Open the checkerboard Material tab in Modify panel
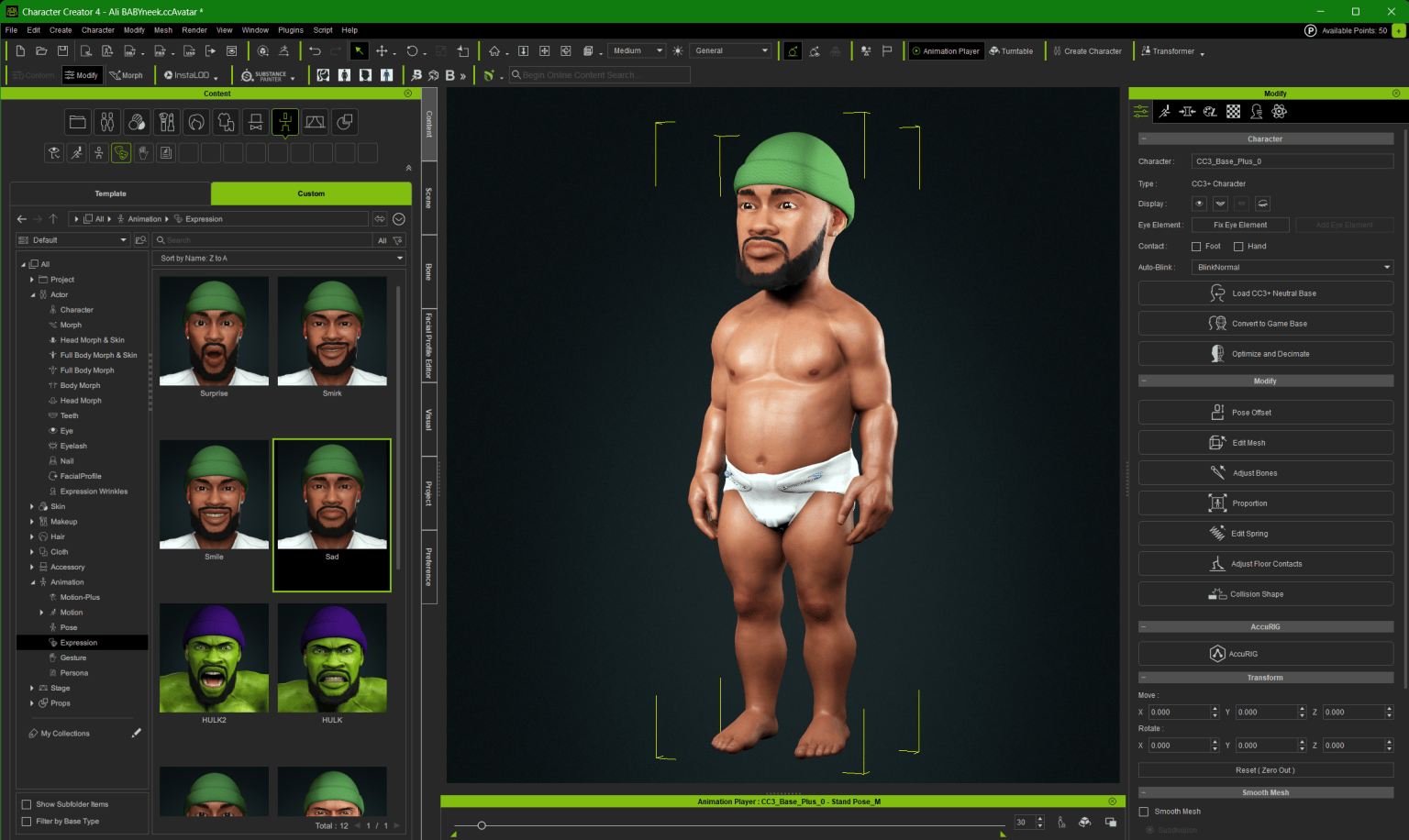 (x=1234, y=112)
